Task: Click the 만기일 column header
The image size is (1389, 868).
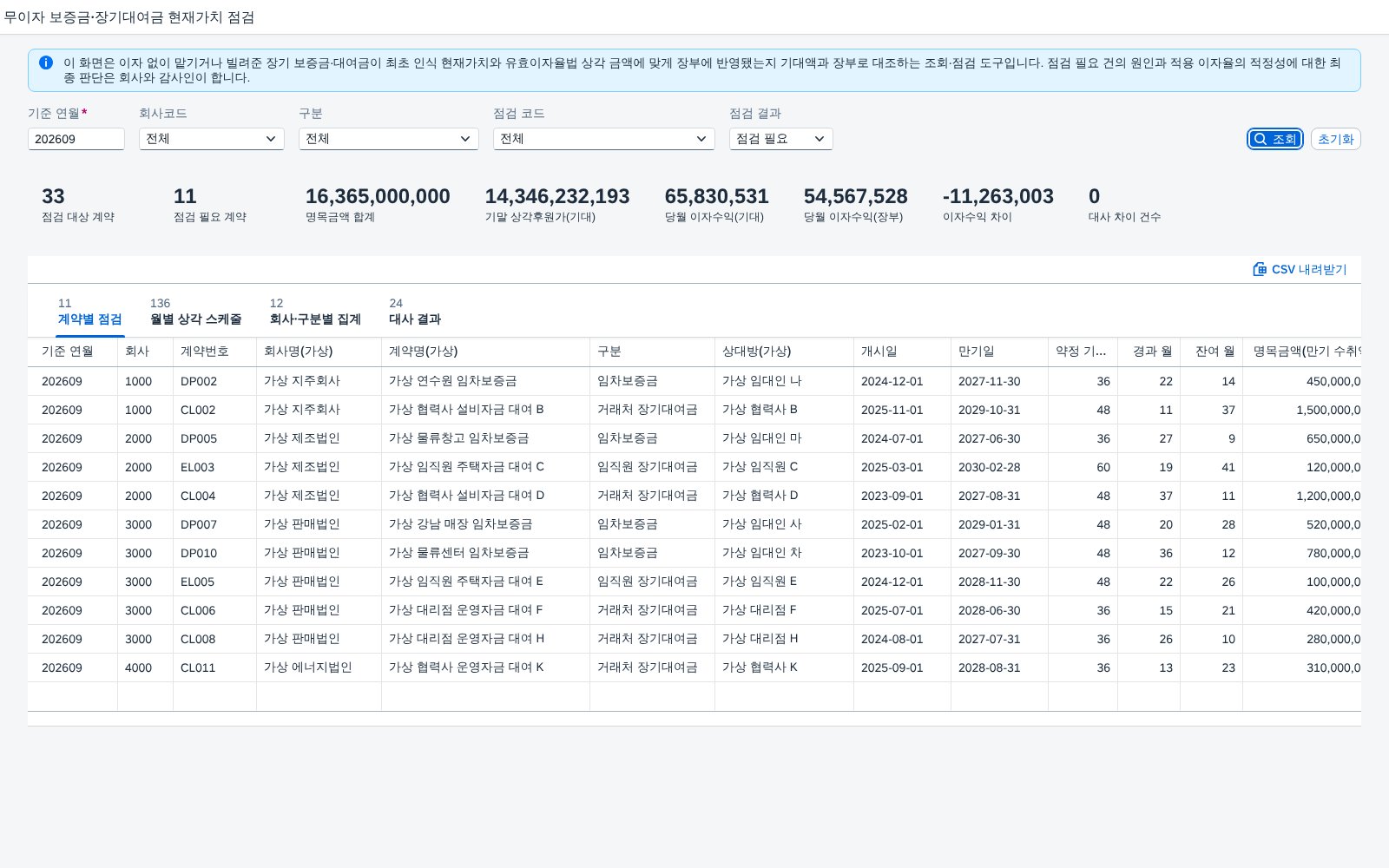Action: coord(1000,352)
